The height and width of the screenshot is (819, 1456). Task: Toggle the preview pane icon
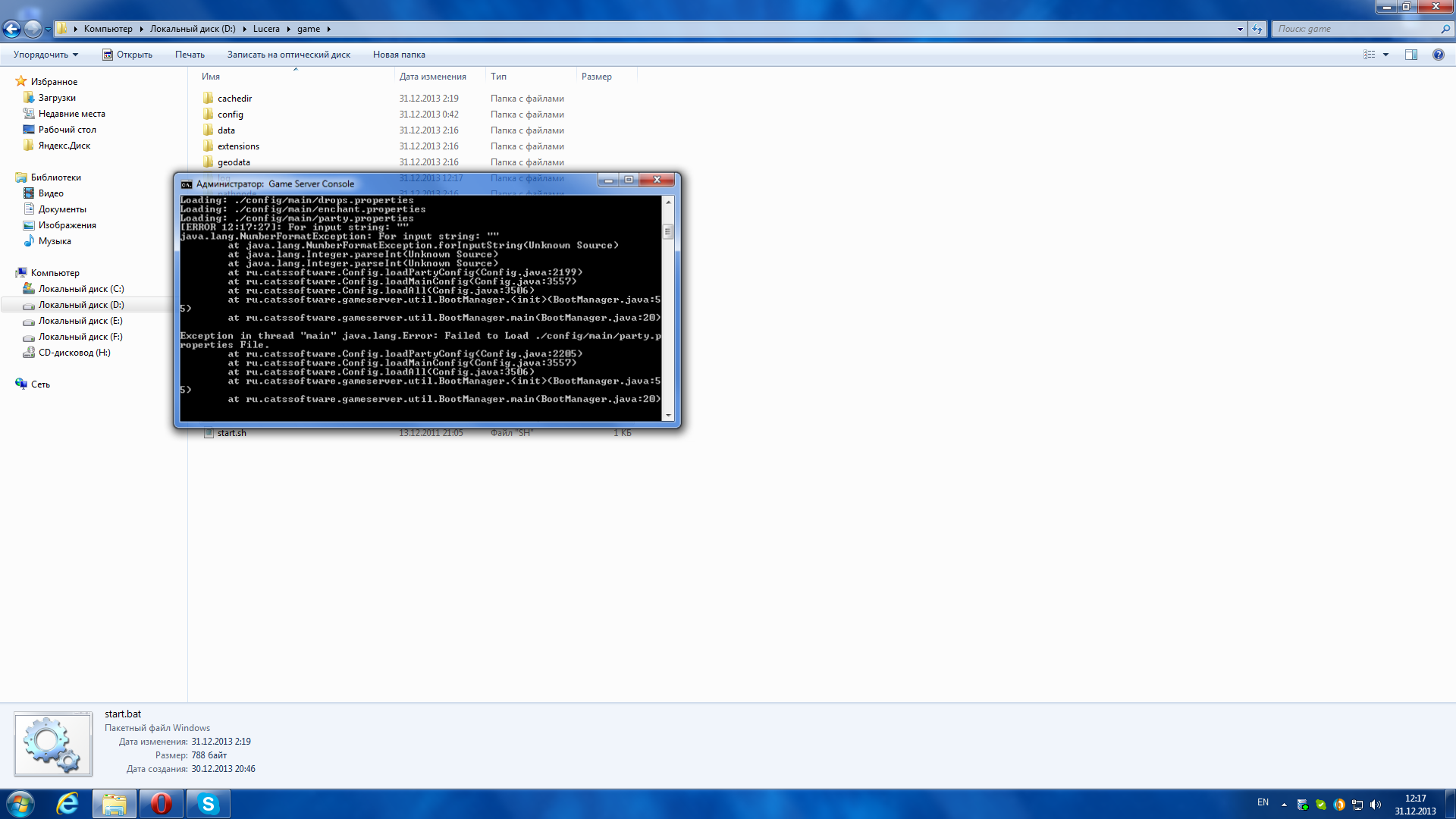pos(1410,55)
